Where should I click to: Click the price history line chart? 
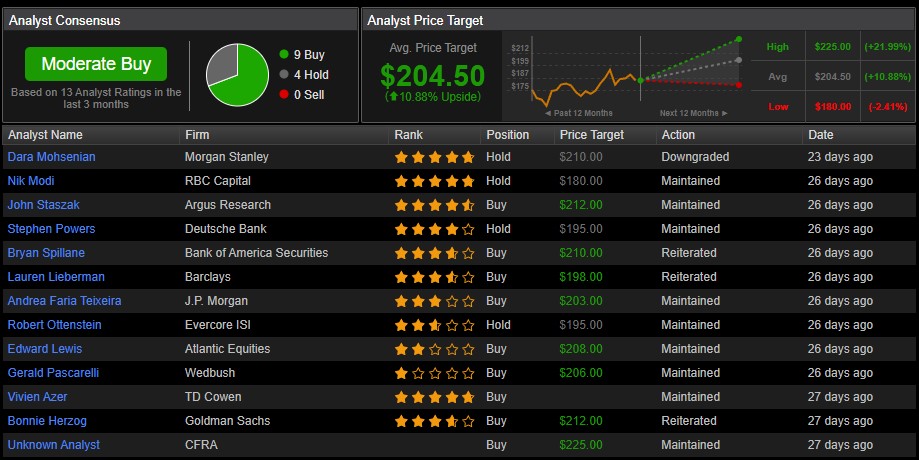[x=583, y=86]
